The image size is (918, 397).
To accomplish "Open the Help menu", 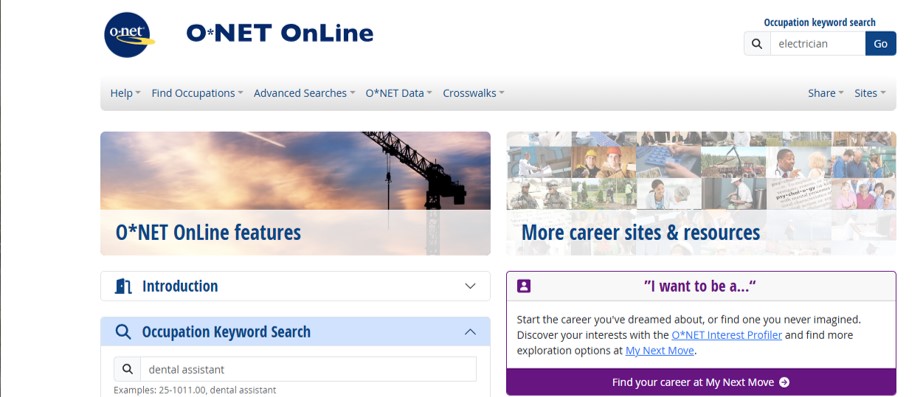I will coord(125,93).
